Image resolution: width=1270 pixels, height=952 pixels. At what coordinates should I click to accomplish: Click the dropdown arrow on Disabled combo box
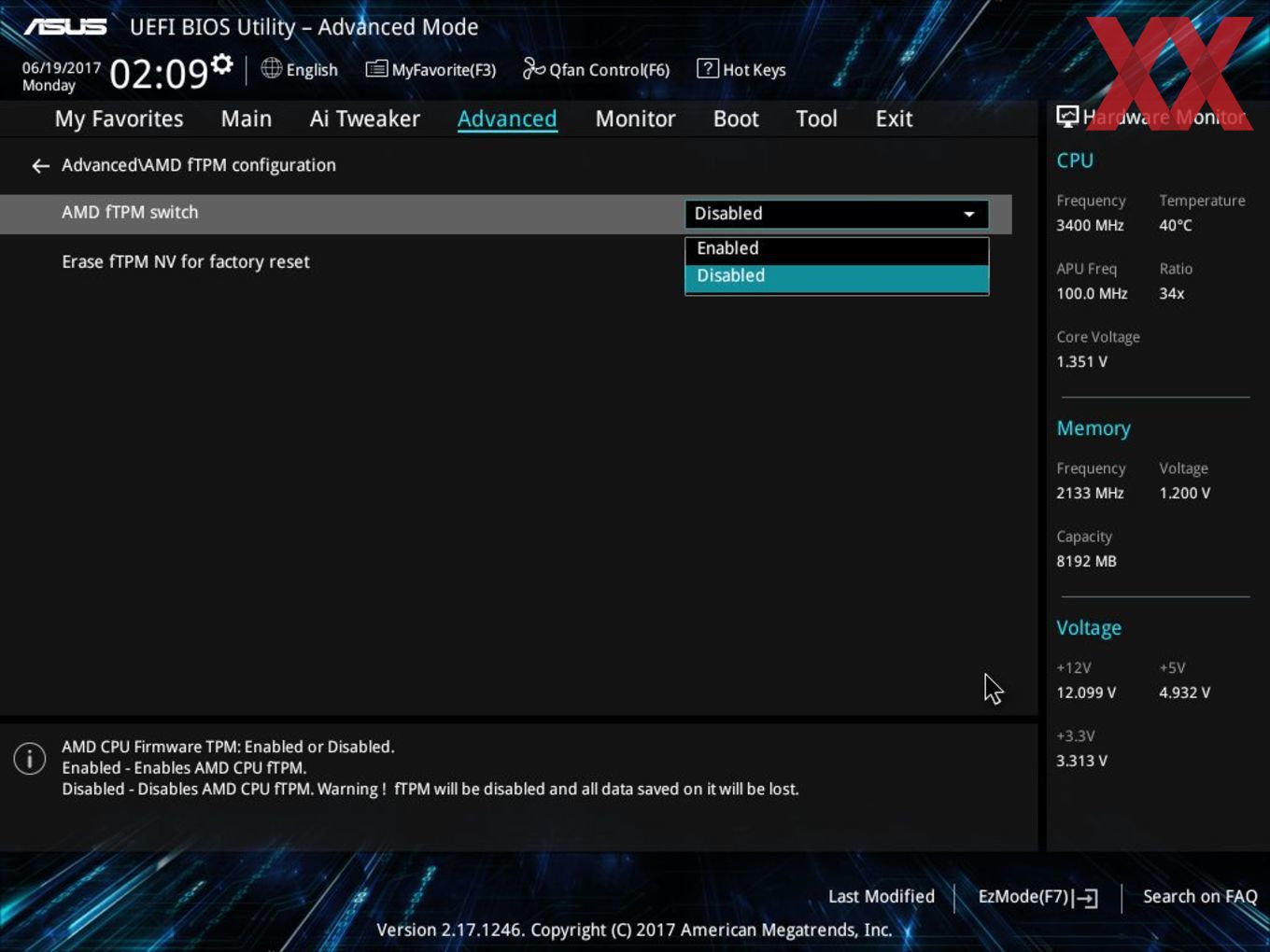coord(969,214)
